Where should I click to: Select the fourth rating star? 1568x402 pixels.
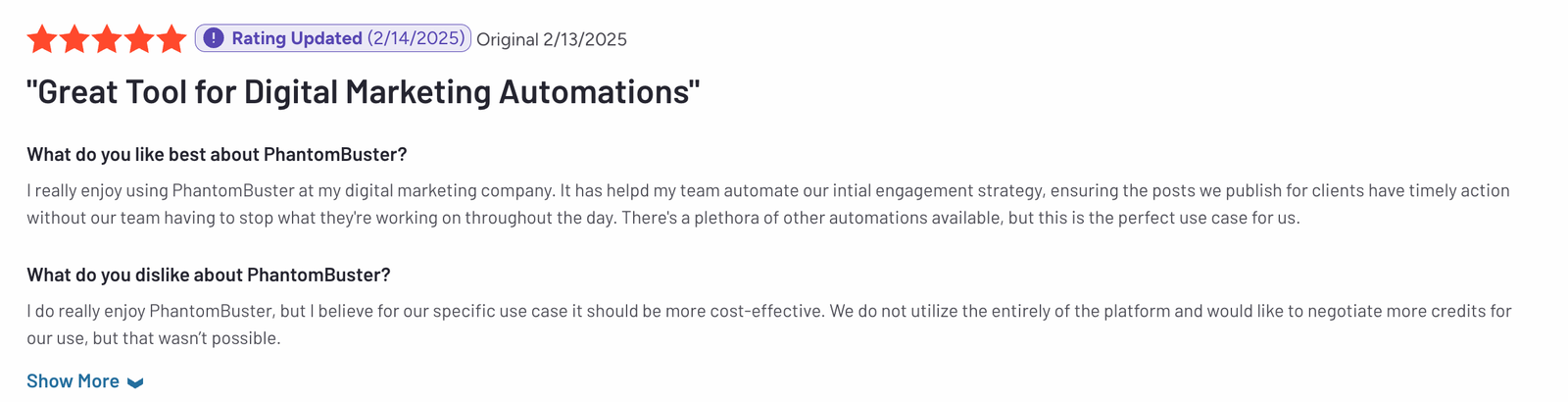139,39
